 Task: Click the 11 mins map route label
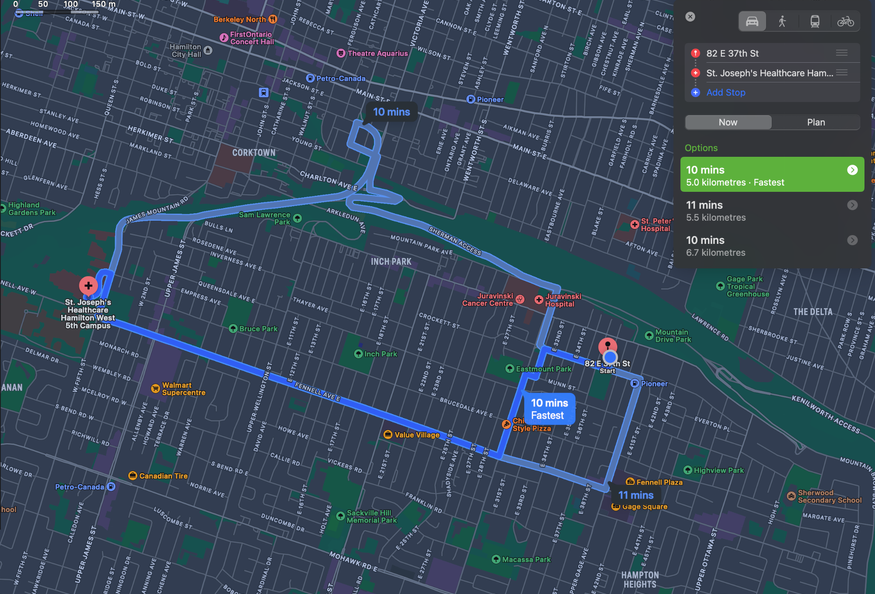[636, 495]
